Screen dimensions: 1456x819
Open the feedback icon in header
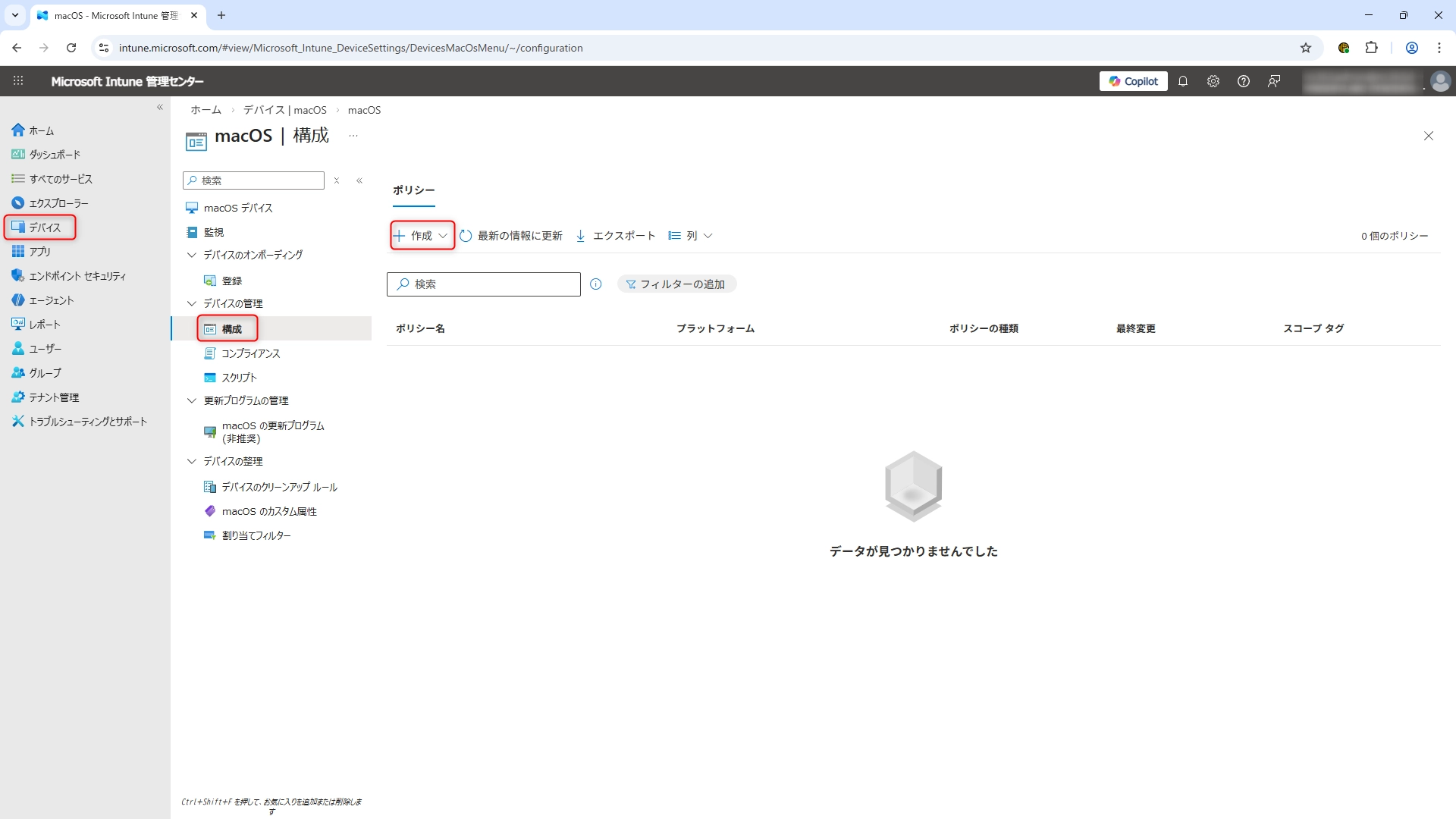tap(1274, 81)
